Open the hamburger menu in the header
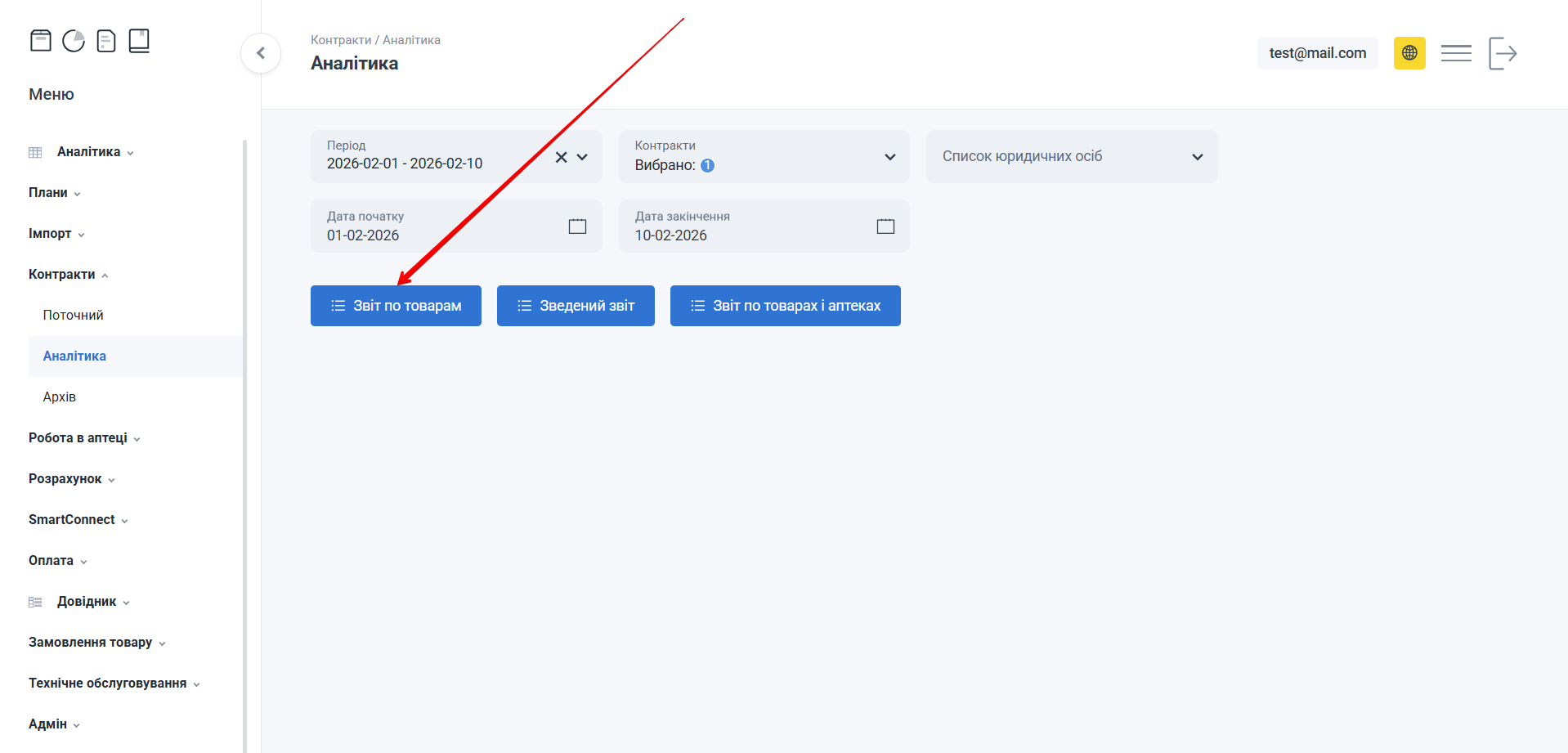The width and height of the screenshot is (1568, 753). [x=1456, y=53]
